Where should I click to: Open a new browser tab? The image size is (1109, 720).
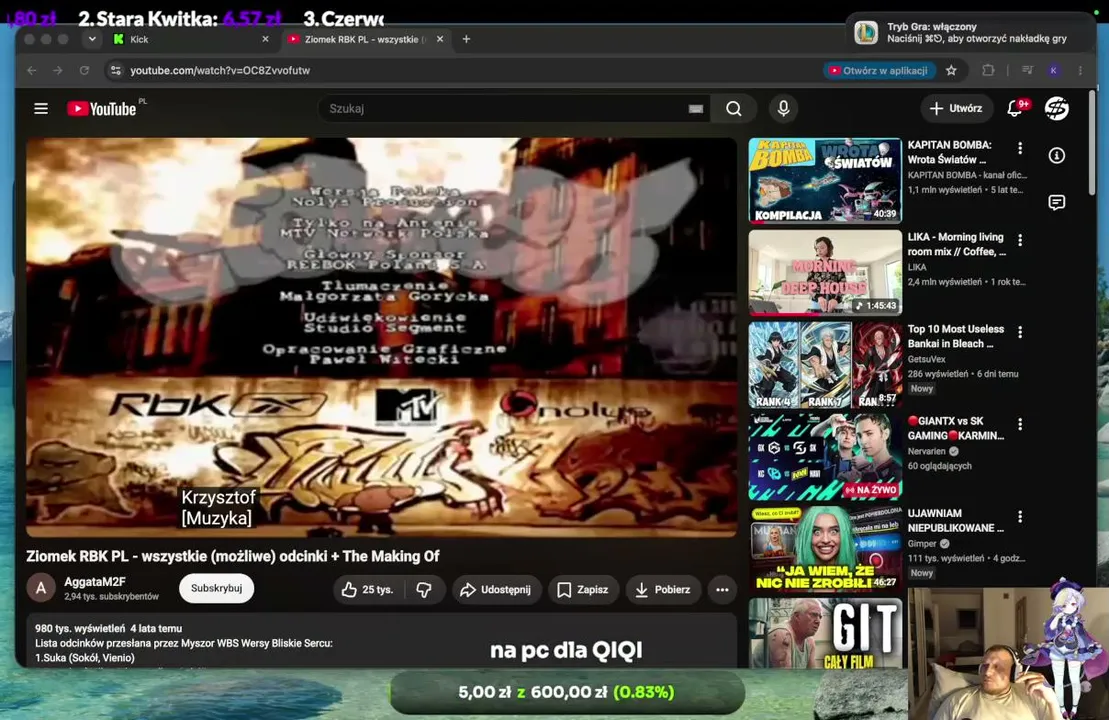(466, 39)
